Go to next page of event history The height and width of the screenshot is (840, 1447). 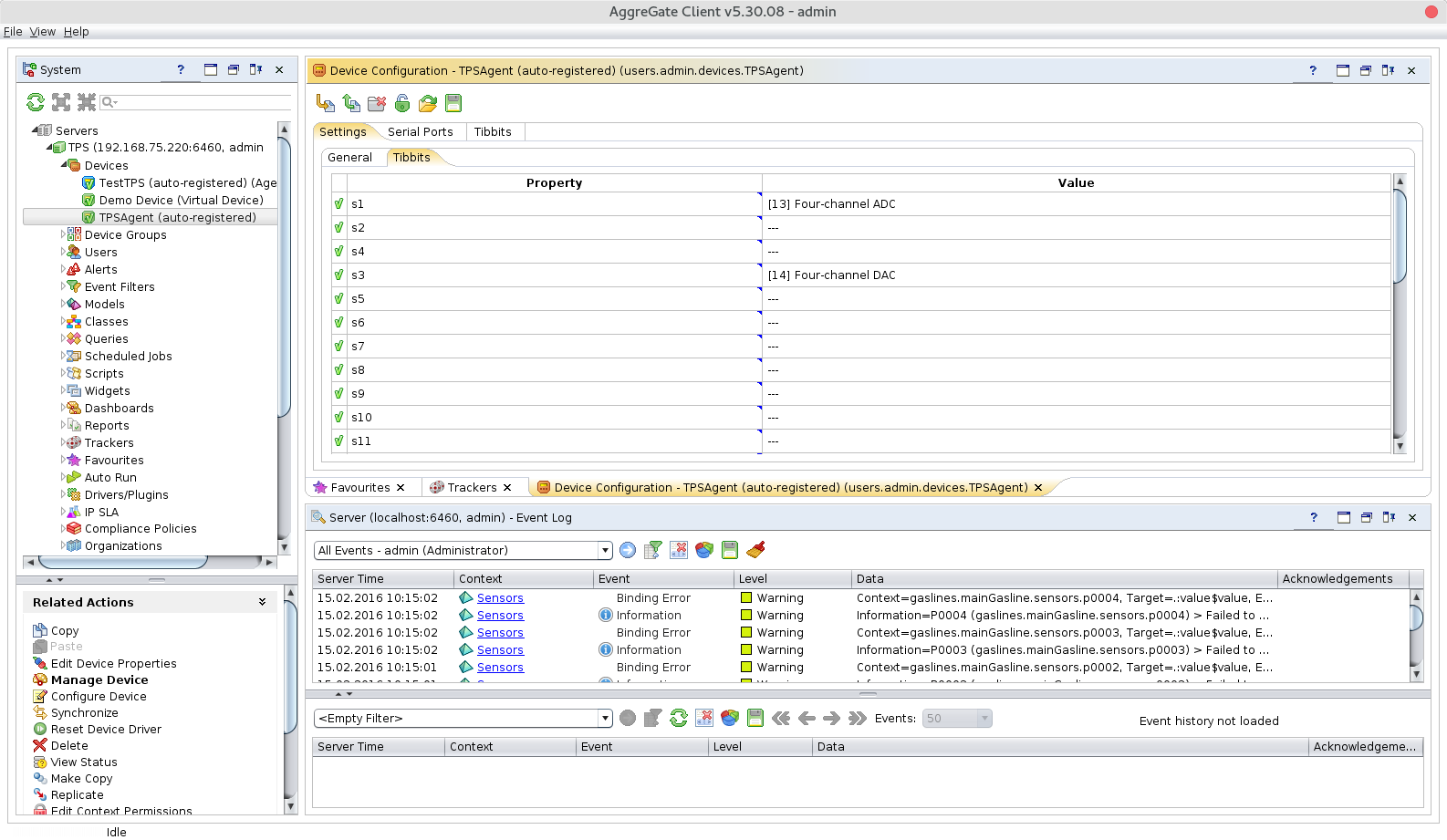[831, 718]
